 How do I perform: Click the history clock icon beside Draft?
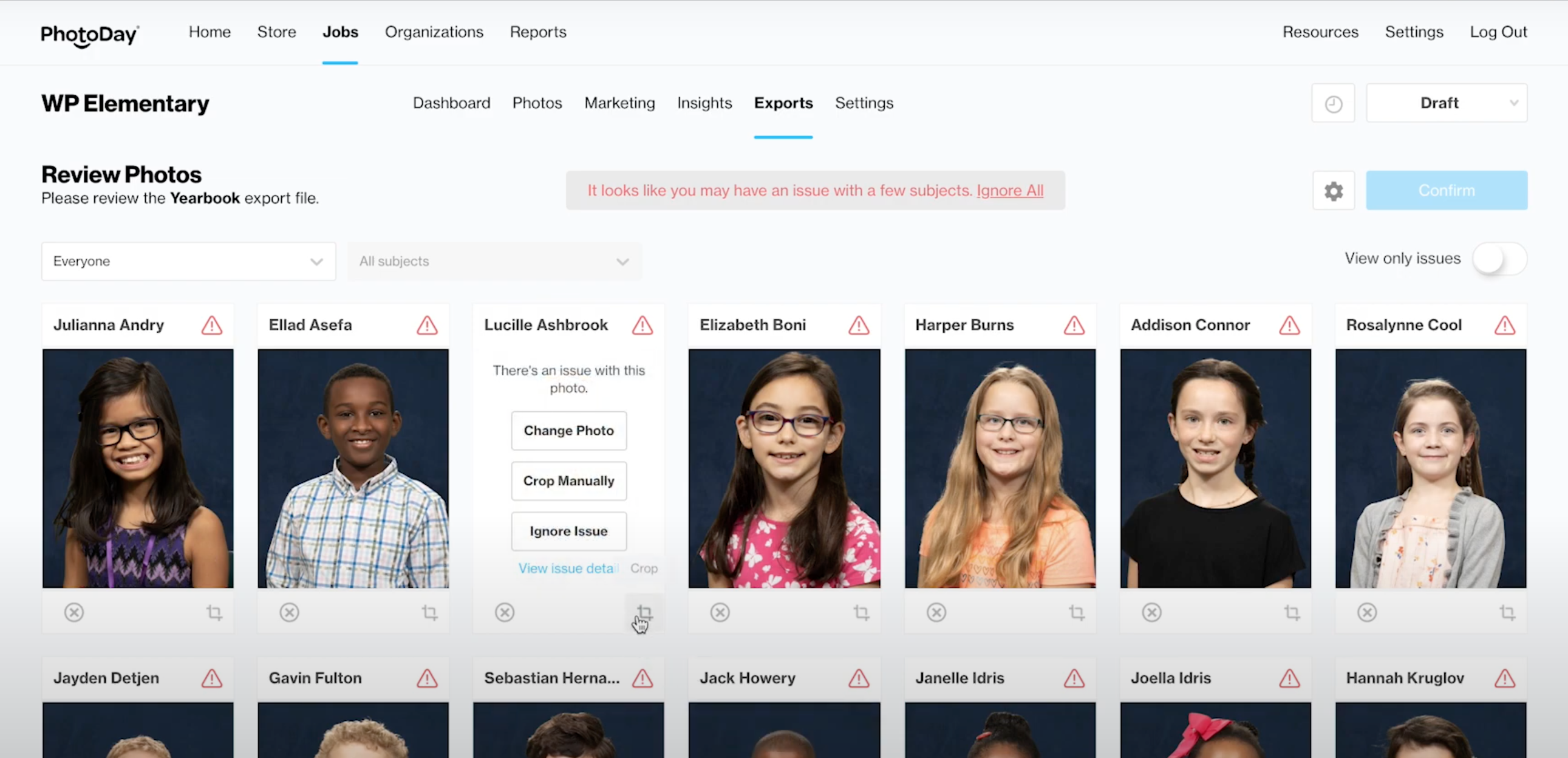coord(1333,103)
